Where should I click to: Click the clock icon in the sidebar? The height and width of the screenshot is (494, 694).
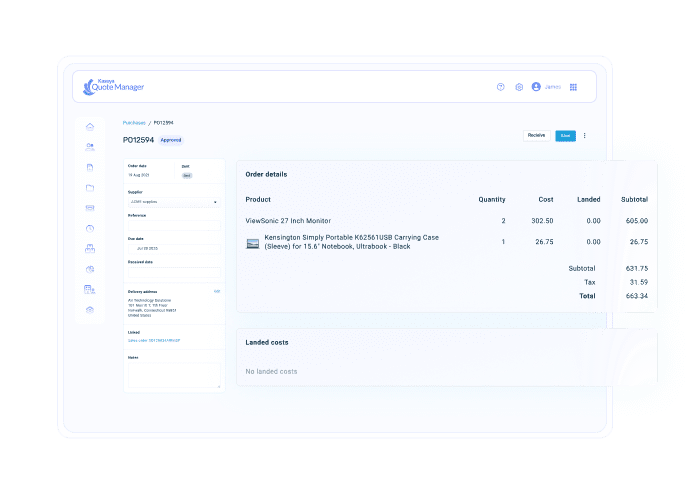(x=90, y=228)
